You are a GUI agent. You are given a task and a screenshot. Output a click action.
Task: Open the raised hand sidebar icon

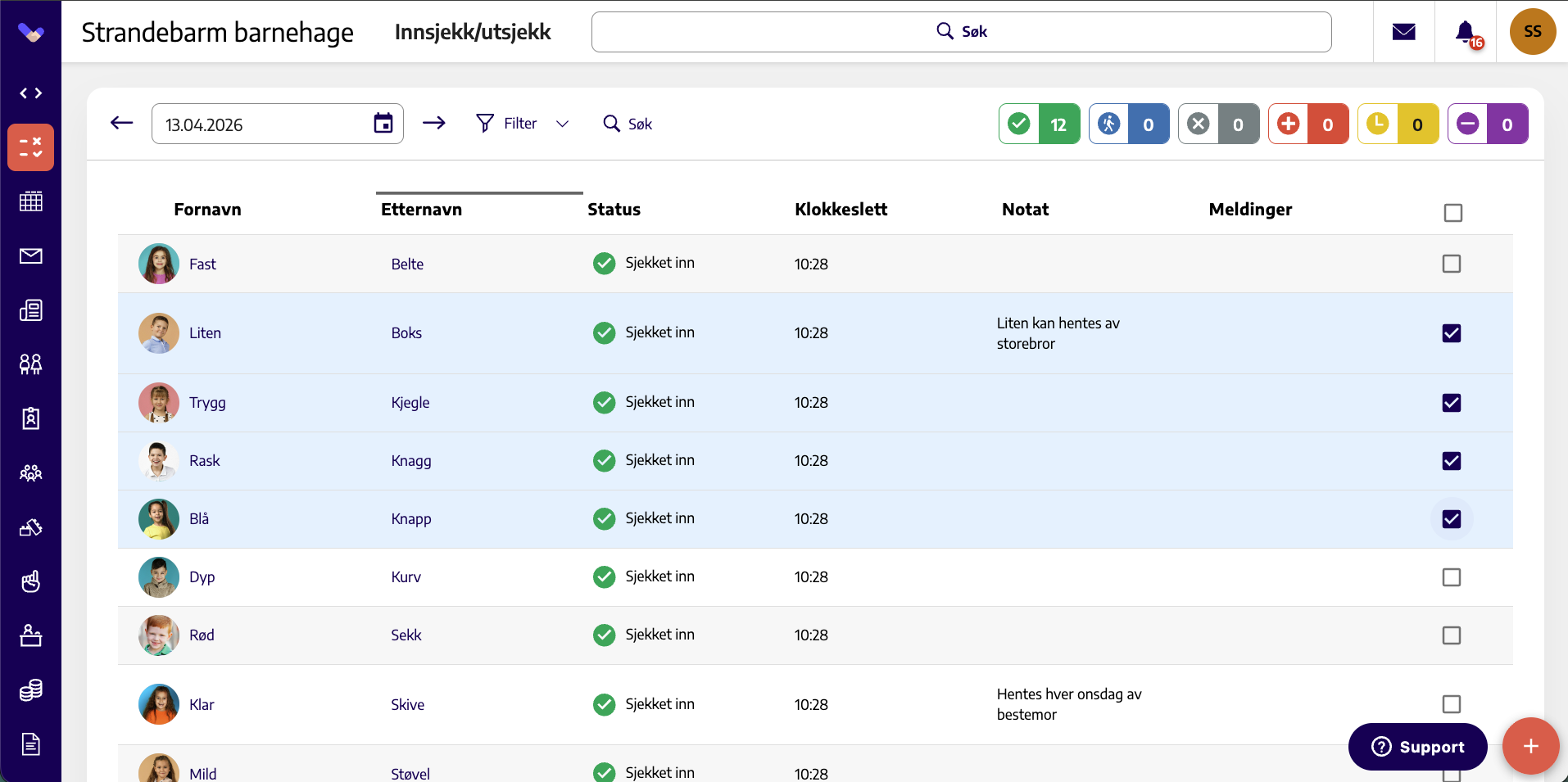tap(30, 581)
